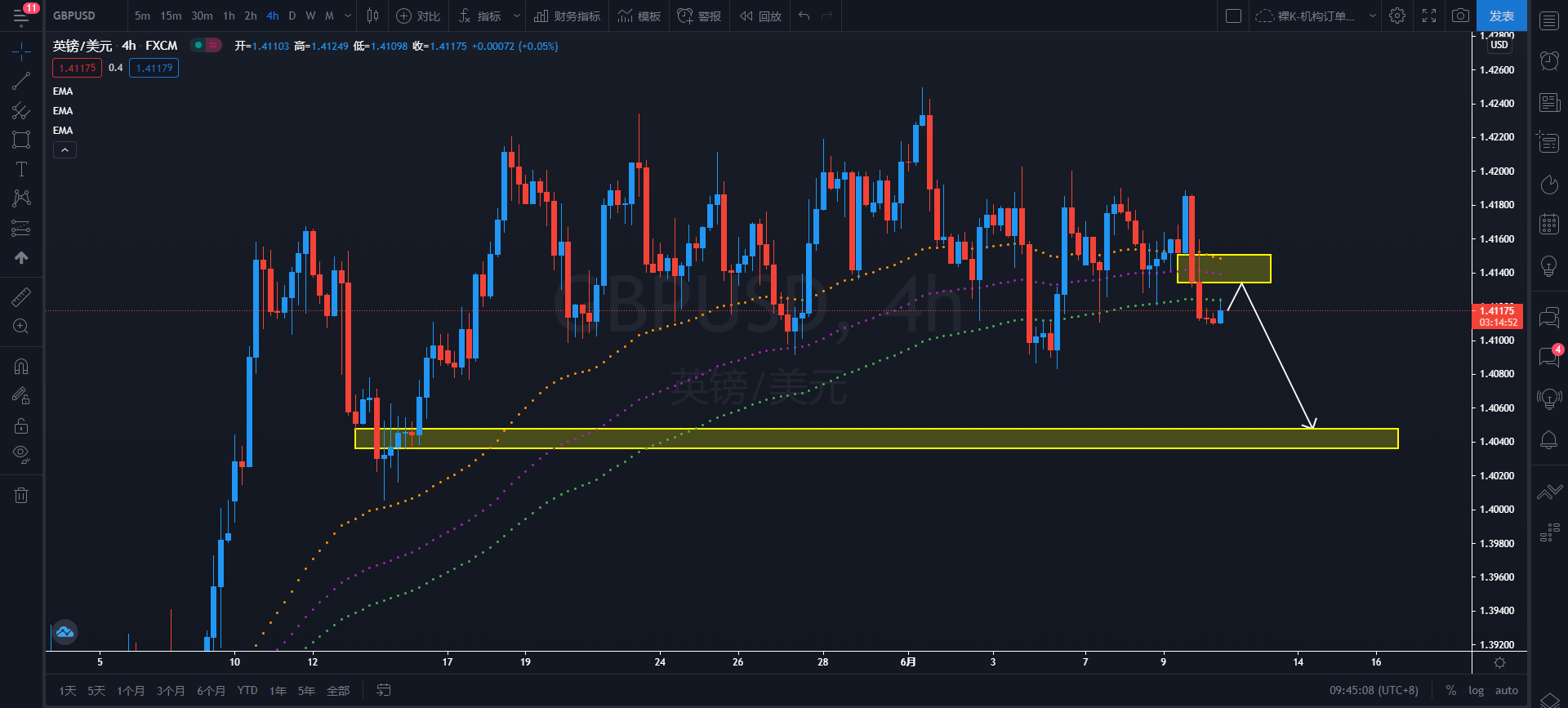
Task: Select the up arrow icon tool
Action: coord(21,257)
